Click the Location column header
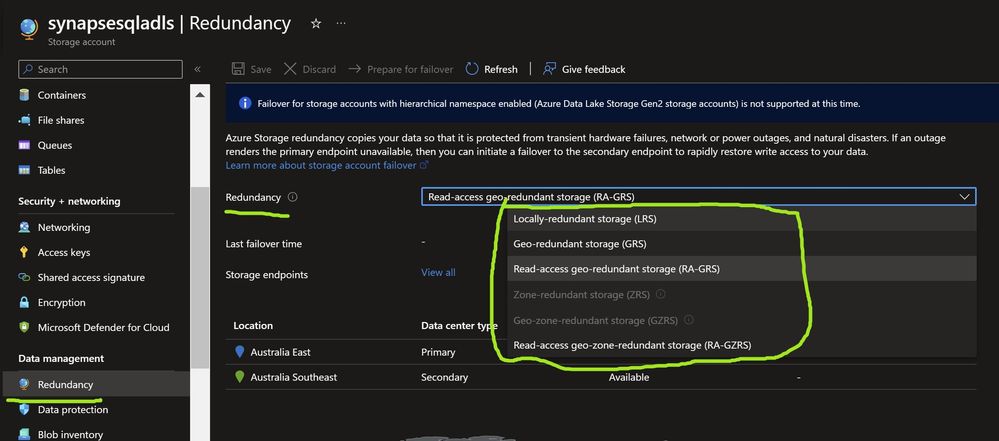 click(253, 325)
